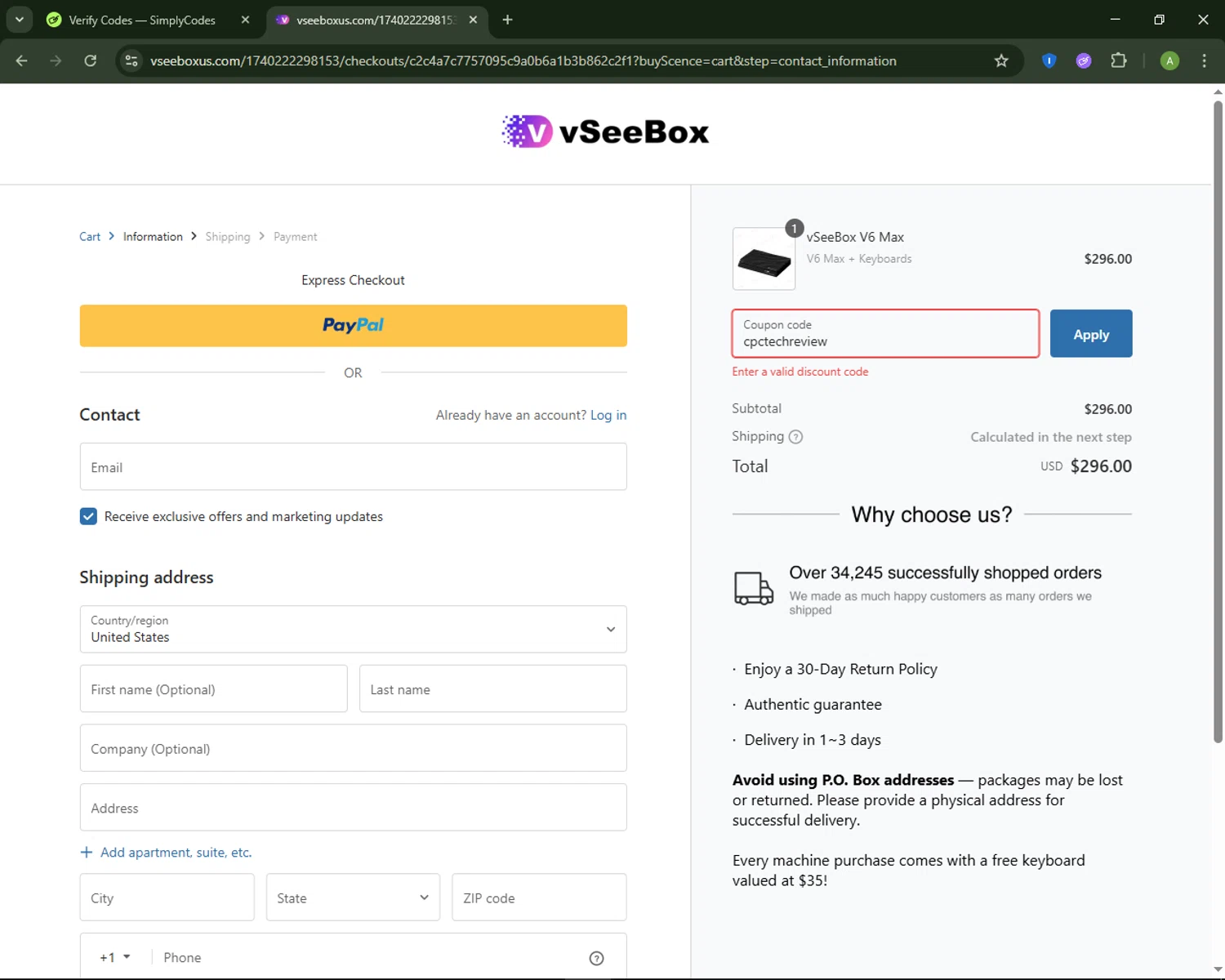Click 'Enter a valid discount code' error

point(800,372)
